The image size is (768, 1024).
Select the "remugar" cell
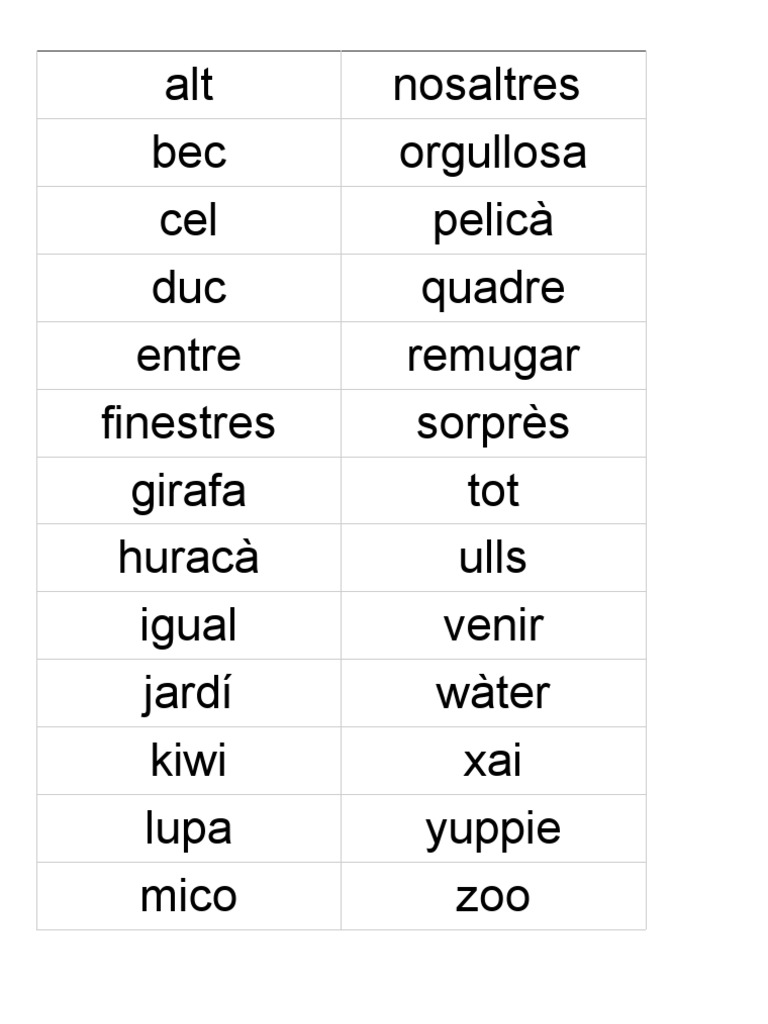(493, 356)
